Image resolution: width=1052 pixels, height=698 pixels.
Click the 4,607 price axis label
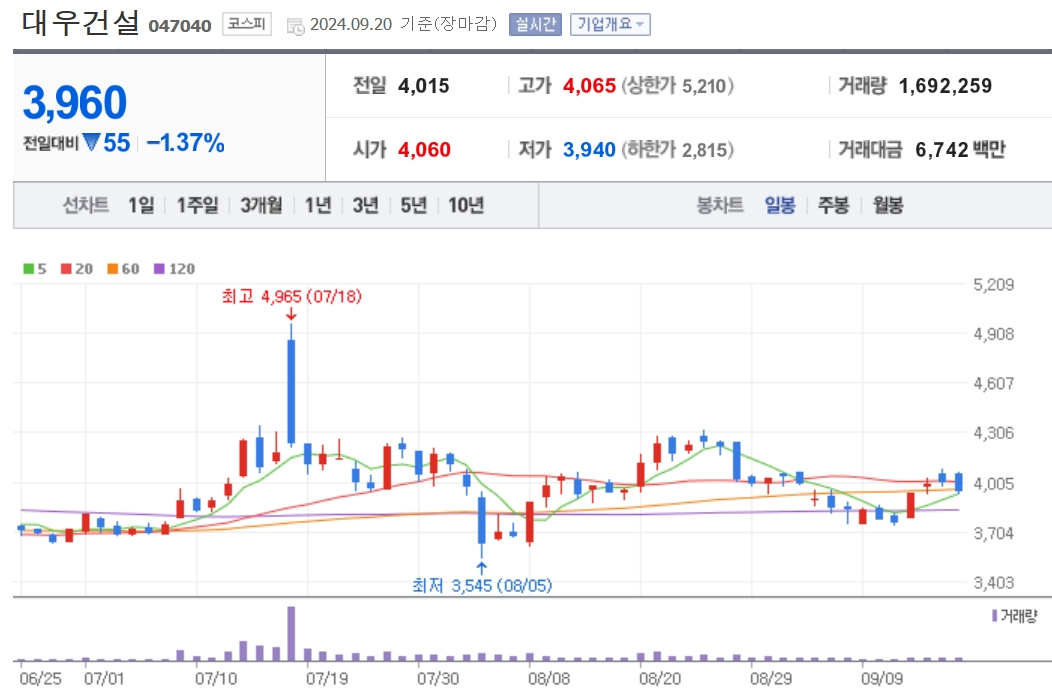pos(994,383)
